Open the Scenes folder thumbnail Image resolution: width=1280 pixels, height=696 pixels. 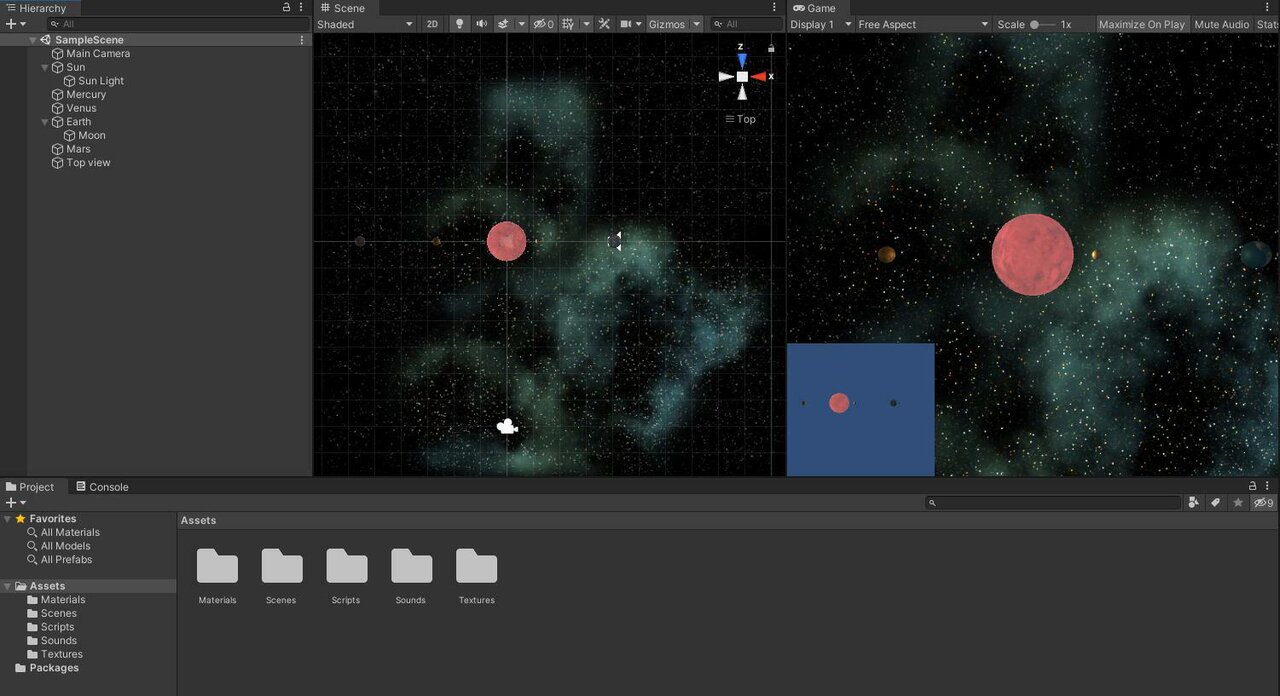point(282,566)
